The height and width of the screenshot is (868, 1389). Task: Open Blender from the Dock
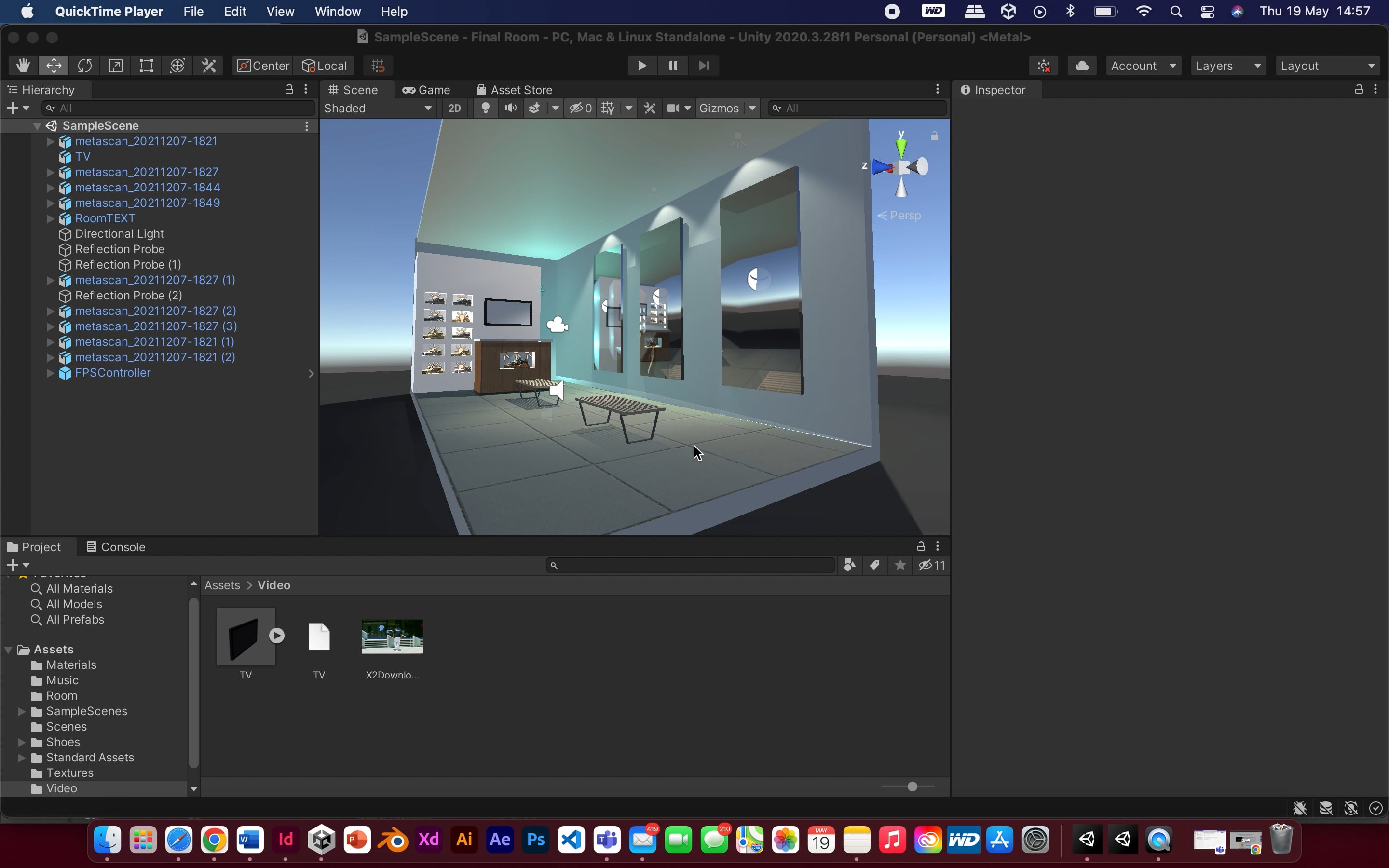(x=393, y=840)
